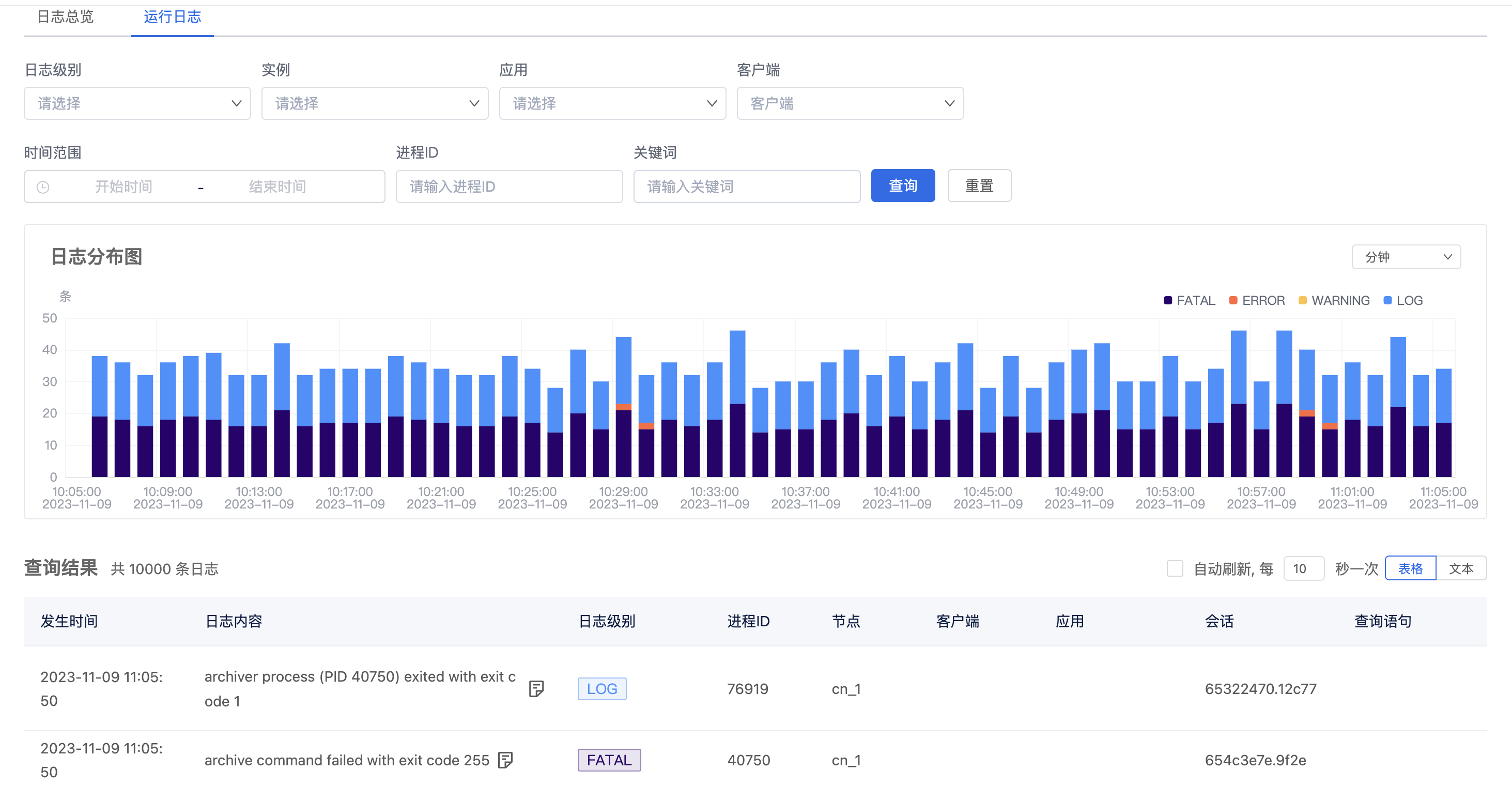Open the 日志级别 dropdown
Image resolution: width=1512 pixels, height=786 pixels.
(137, 103)
